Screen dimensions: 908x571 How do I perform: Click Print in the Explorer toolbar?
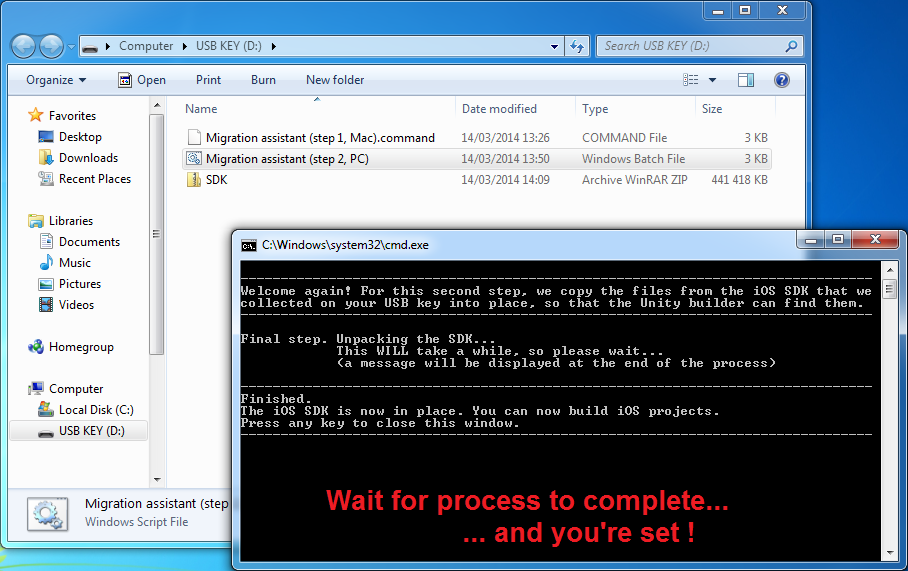click(x=208, y=80)
